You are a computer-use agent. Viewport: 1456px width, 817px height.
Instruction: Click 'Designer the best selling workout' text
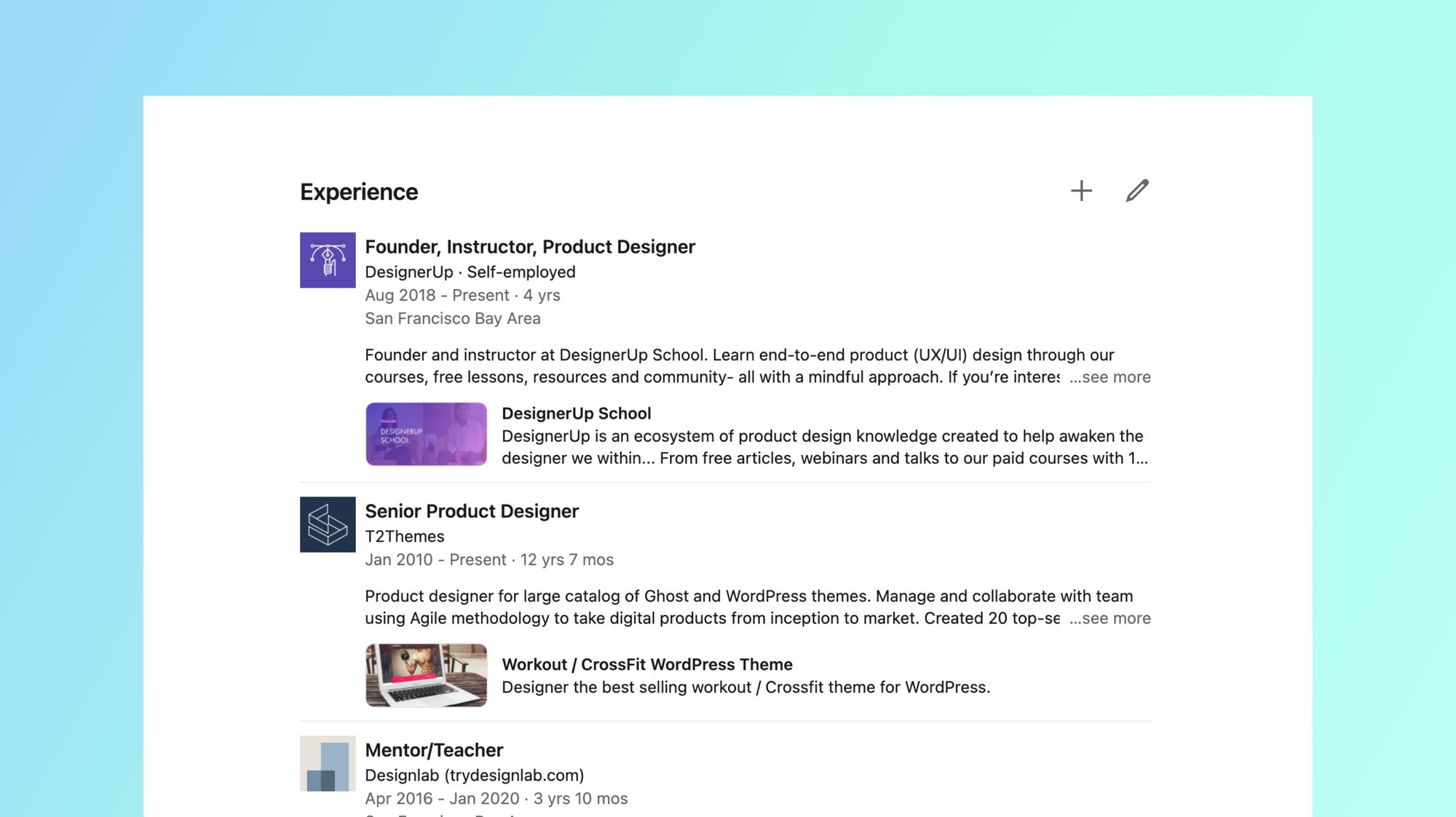746,687
